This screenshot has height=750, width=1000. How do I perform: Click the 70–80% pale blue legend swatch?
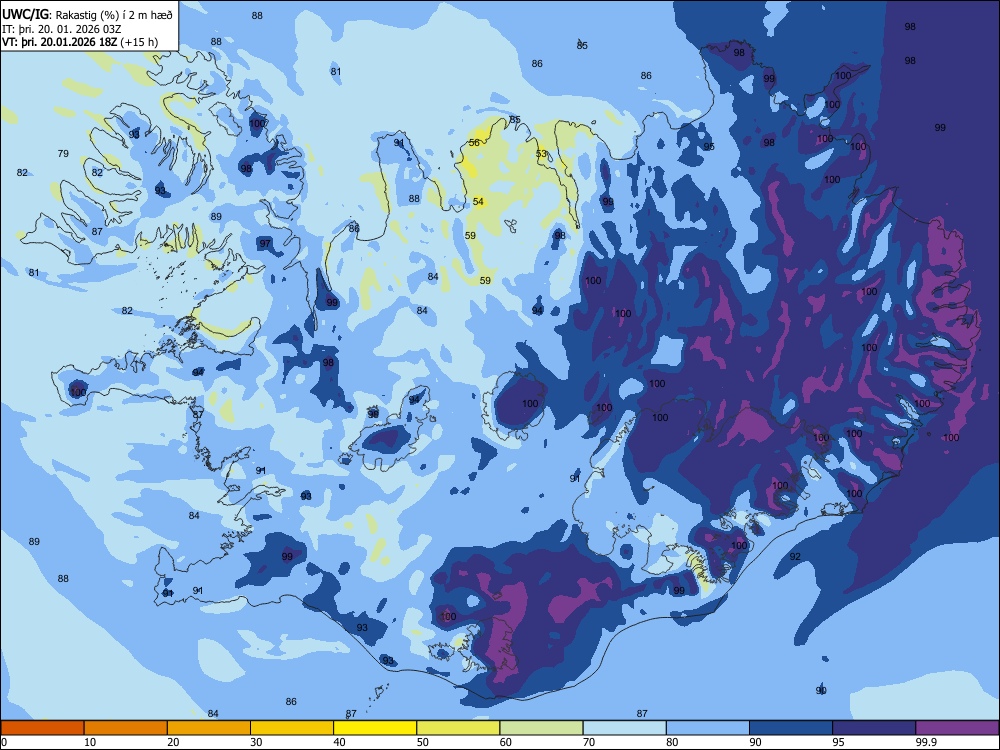click(x=624, y=728)
